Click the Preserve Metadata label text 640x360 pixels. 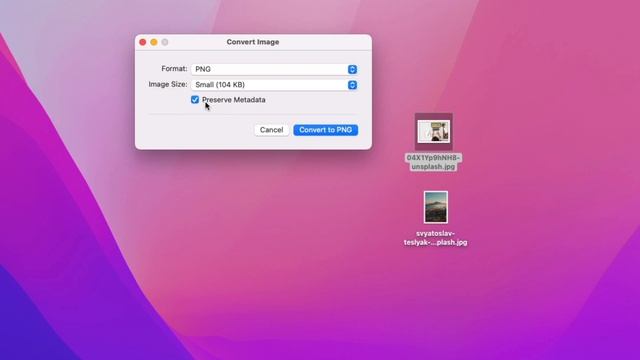pyautogui.click(x=233, y=100)
